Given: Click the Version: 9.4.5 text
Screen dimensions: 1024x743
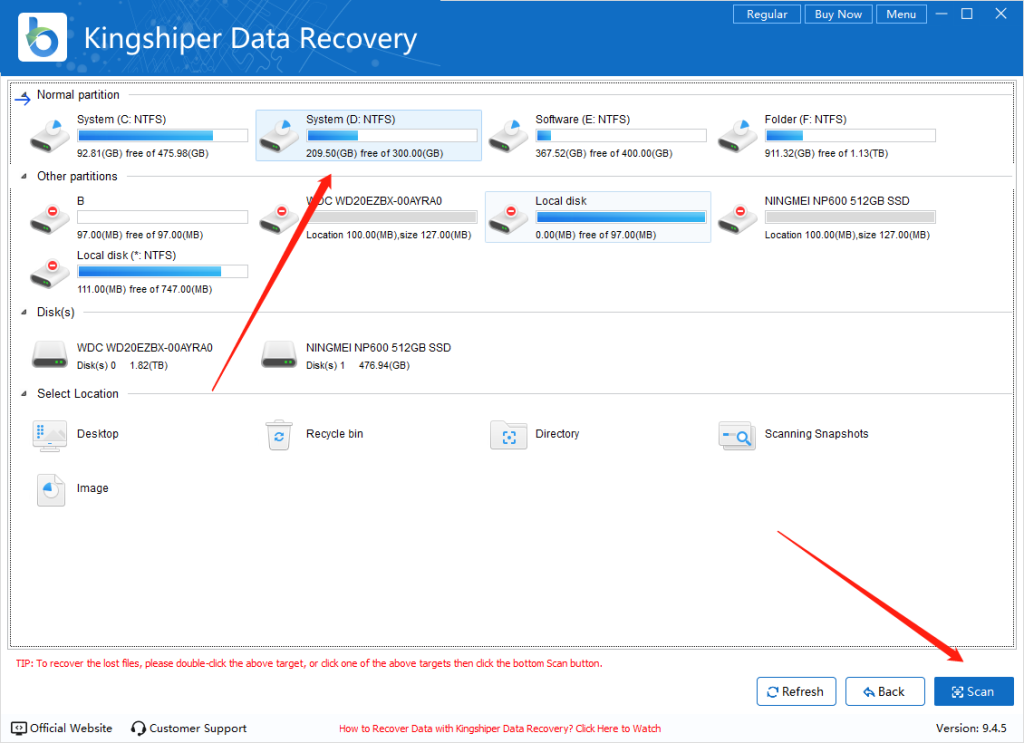Looking at the screenshot, I should tap(971, 728).
